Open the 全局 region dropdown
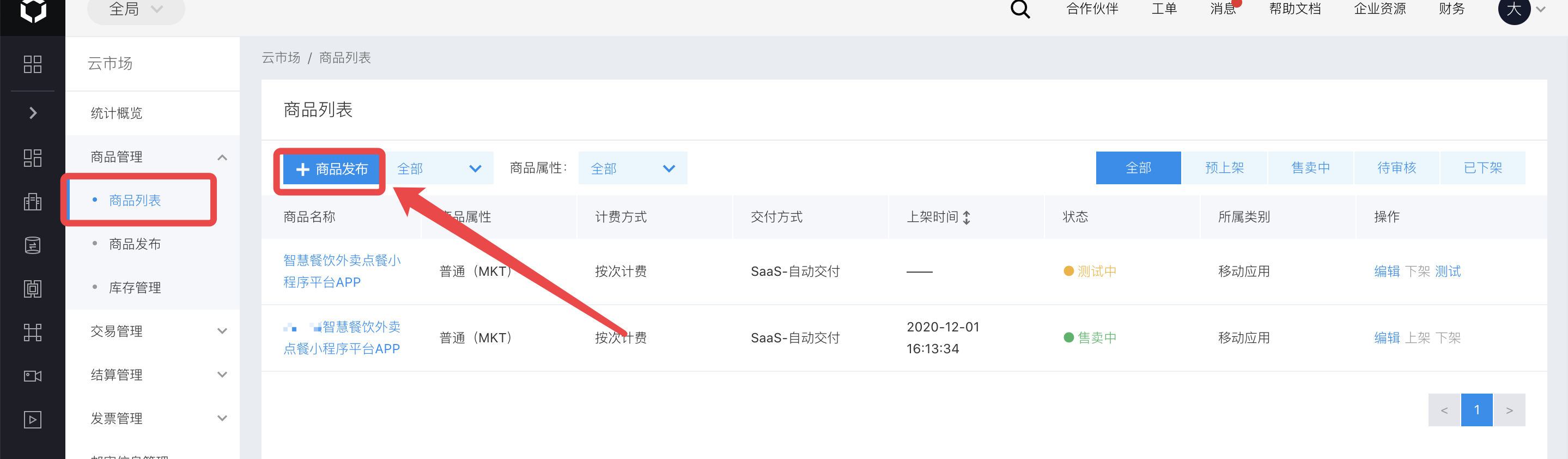This screenshot has height=459, width=1568. pos(136,10)
